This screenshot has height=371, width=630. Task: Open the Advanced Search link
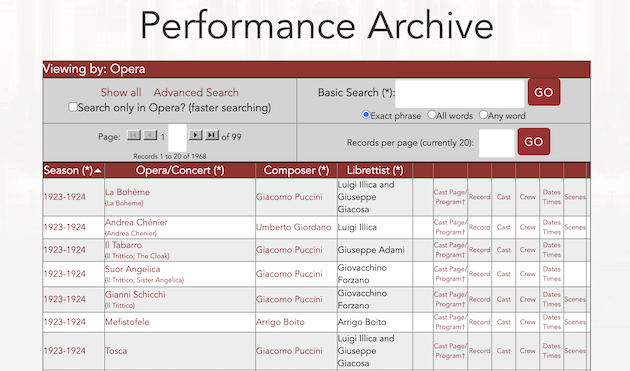coord(196,92)
